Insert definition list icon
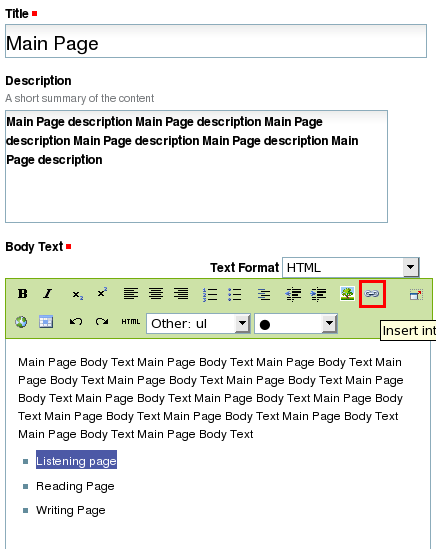This screenshot has width=436, height=549. click(x=264, y=294)
